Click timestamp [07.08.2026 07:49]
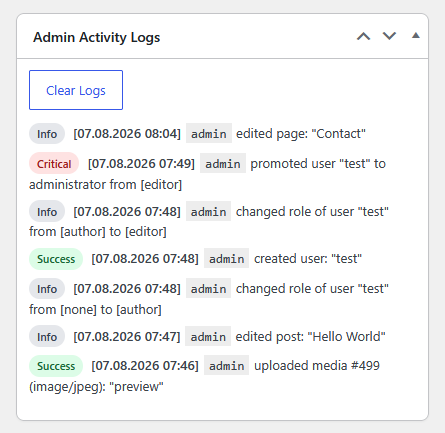The image size is (445, 433). [141, 164]
